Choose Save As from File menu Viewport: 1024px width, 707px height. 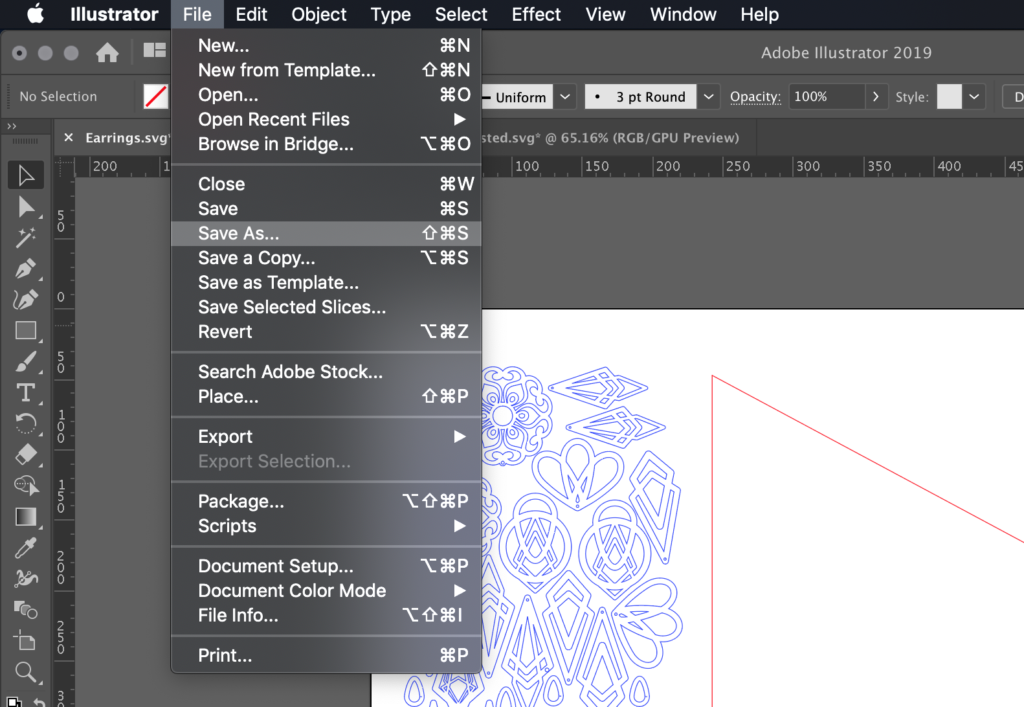click(x=326, y=234)
